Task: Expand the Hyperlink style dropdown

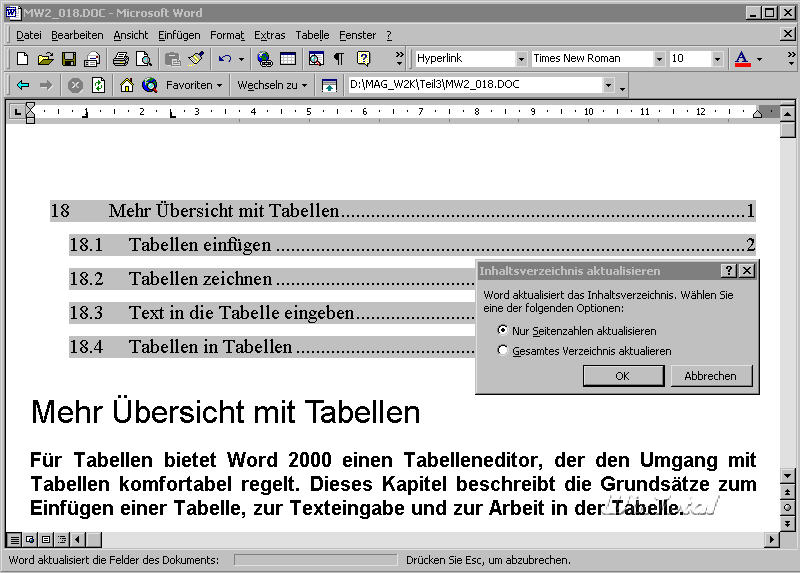Action: pyautogui.click(x=521, y=59)
